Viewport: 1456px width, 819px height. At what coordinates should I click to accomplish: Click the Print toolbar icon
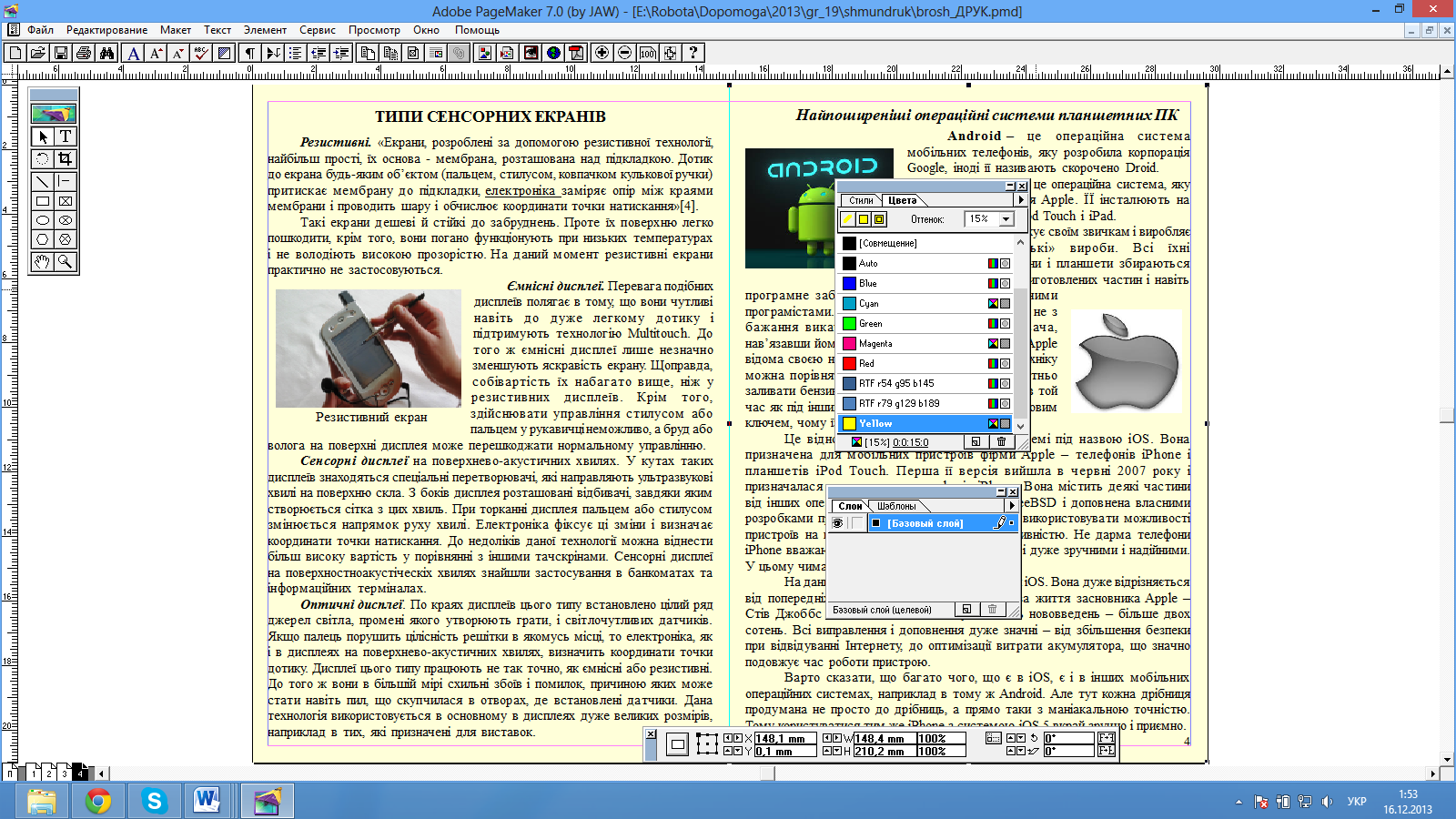(84, 53)
